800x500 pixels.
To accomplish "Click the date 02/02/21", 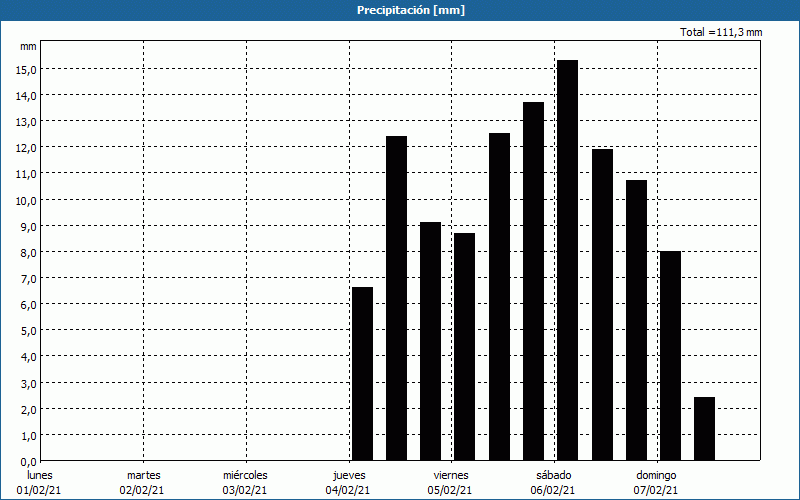I will [x=142, y=490].
